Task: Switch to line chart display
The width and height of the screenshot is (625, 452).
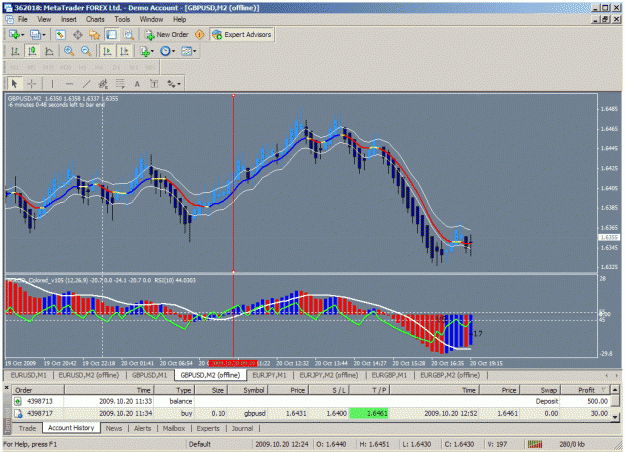Action: click(x=49, y=51)
